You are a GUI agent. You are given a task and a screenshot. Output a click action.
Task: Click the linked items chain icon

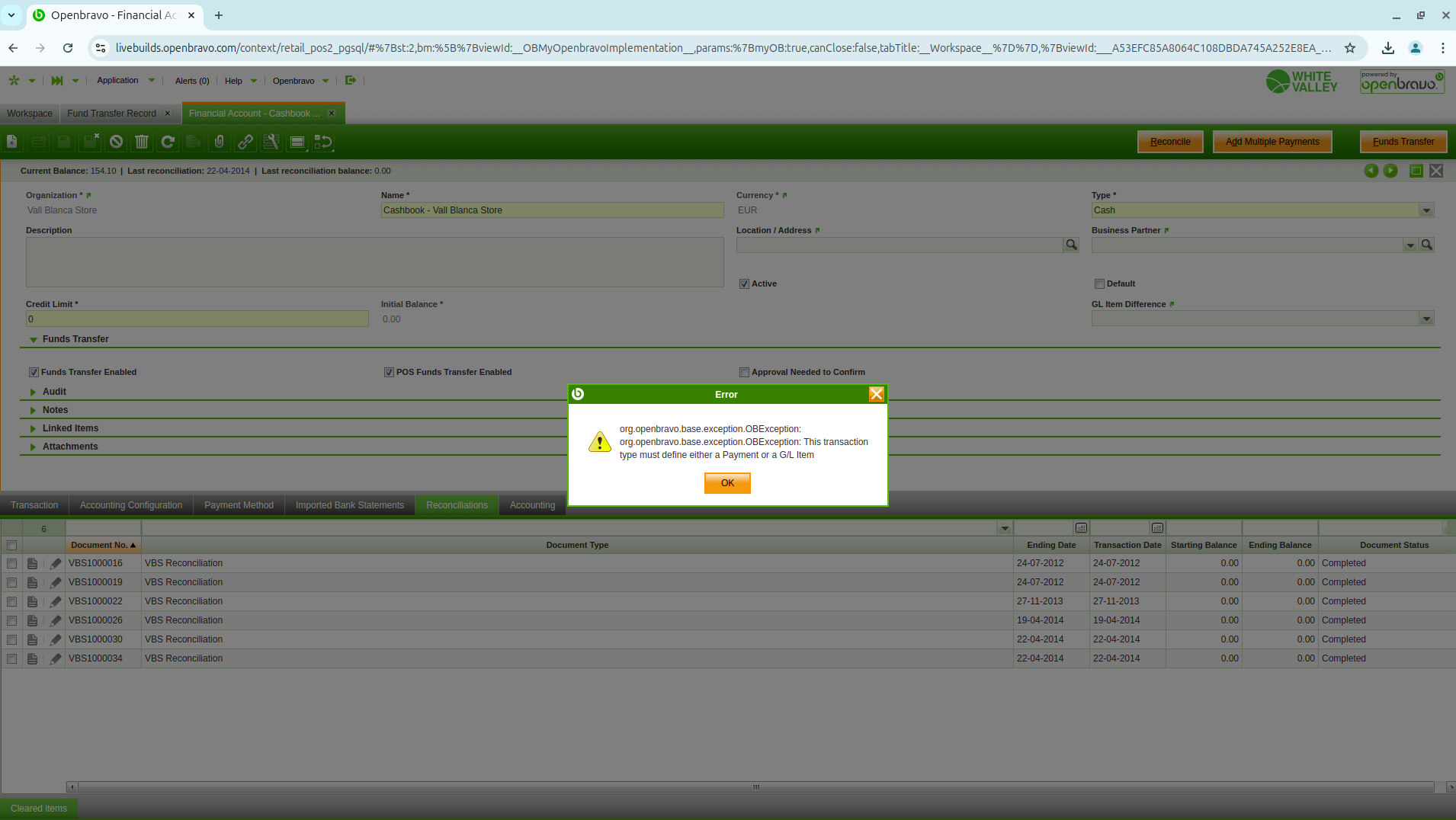(x=245, y=142)
